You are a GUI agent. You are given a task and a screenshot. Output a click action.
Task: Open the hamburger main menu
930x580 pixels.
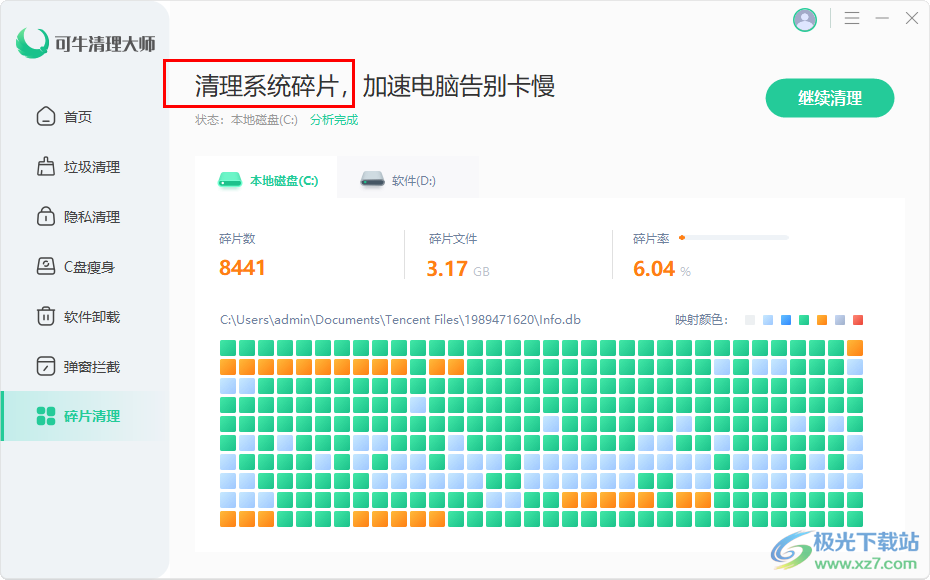click(x=852, y=18)
